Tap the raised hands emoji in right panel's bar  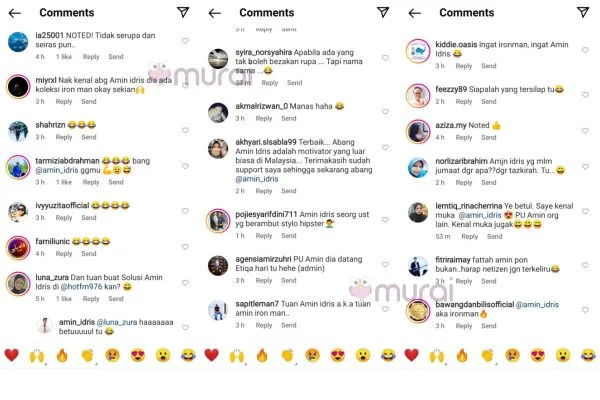[437, 356]
